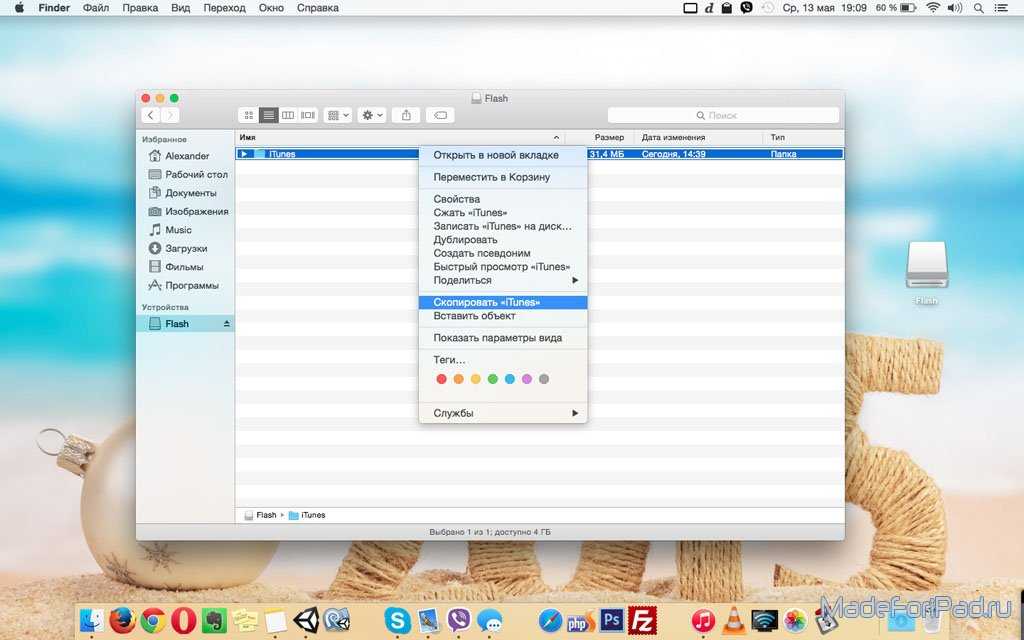Sort by Тип column header
1024x640 pixels.
pos(803,138)
